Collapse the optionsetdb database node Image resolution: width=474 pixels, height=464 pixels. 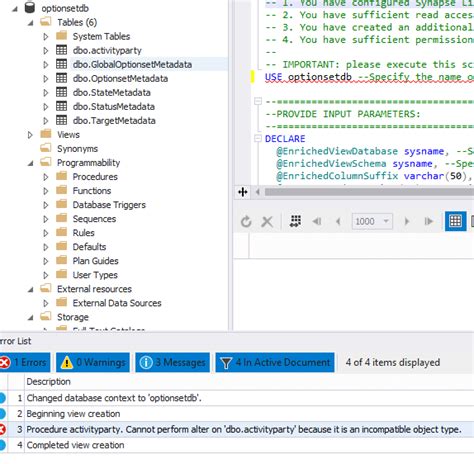(15, 9)
